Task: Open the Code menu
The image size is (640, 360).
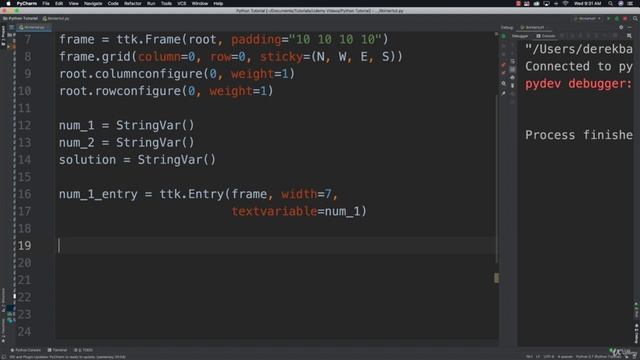Action: (113, 3)
